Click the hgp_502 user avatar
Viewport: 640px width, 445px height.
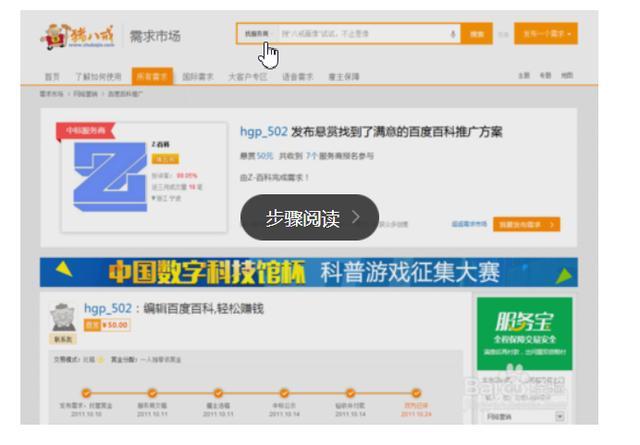point(62,317)
